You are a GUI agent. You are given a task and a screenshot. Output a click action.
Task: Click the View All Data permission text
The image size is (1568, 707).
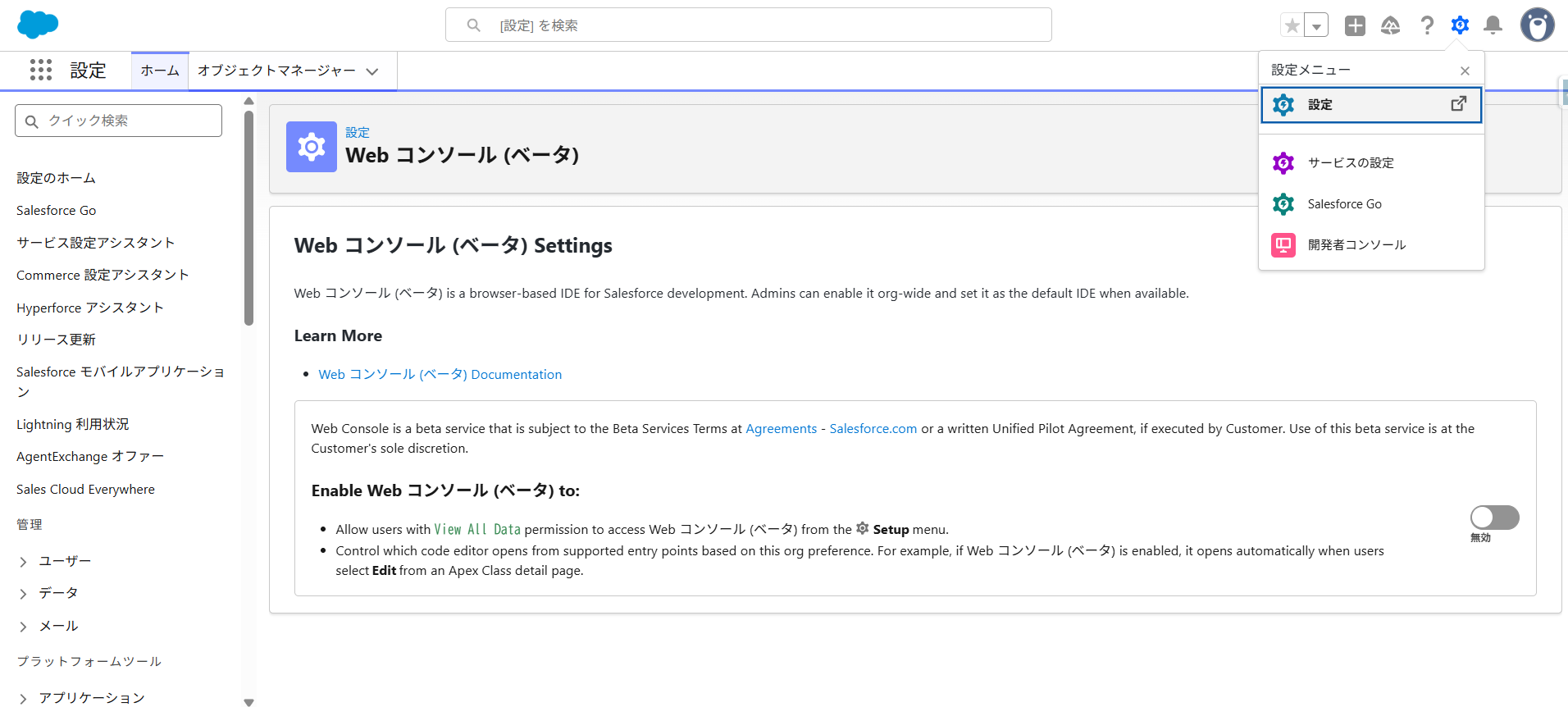point(477,529)
